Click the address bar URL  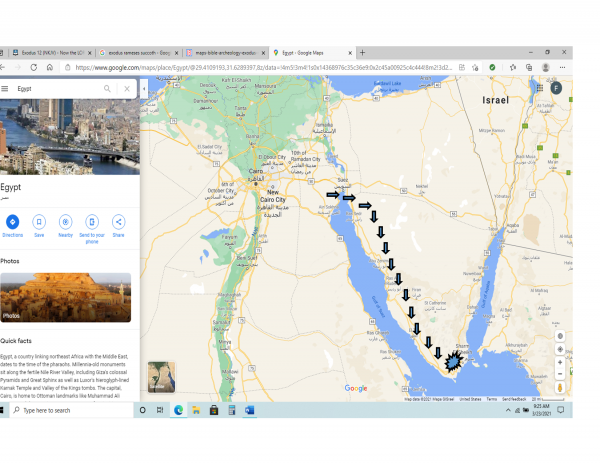point(264,67)
